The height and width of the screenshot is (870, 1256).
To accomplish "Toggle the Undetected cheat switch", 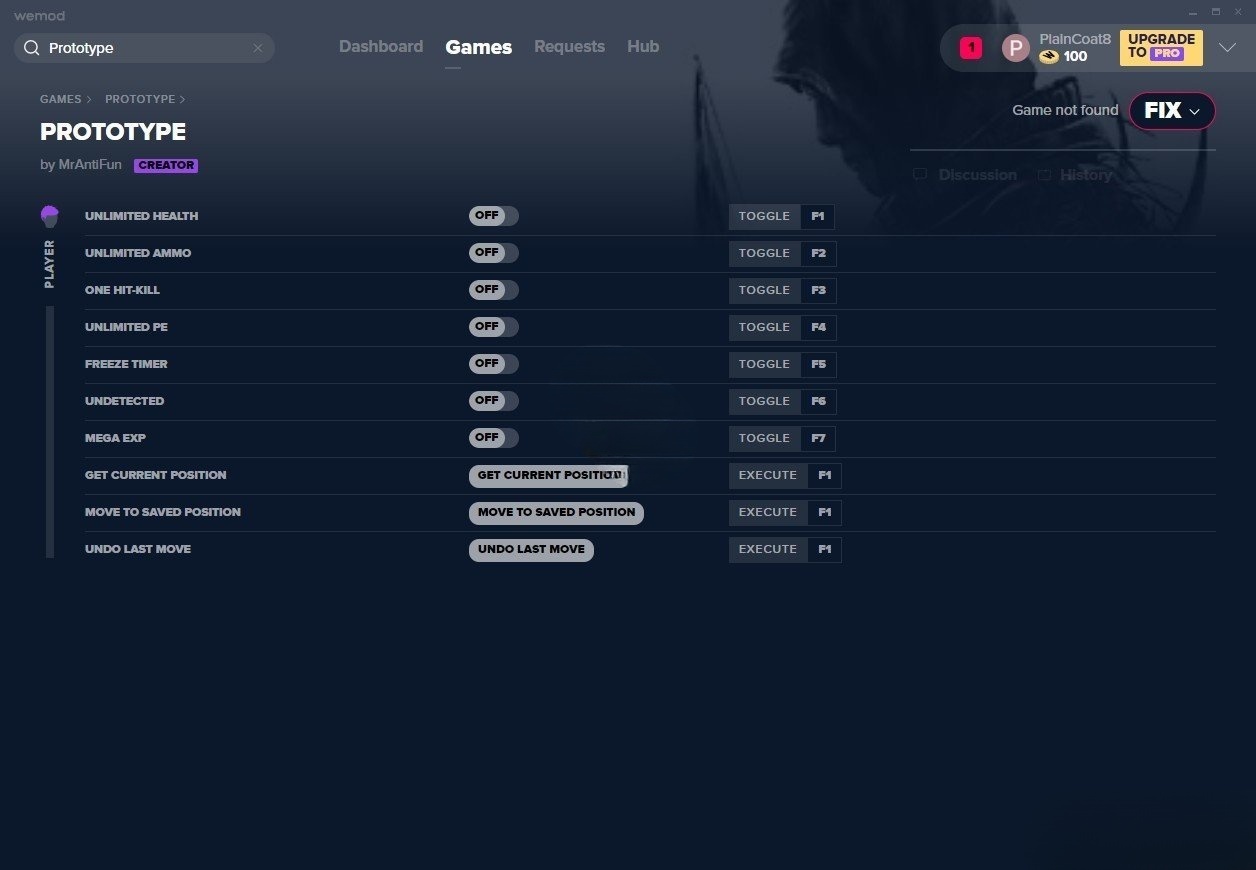I will [x=494, y=401].
